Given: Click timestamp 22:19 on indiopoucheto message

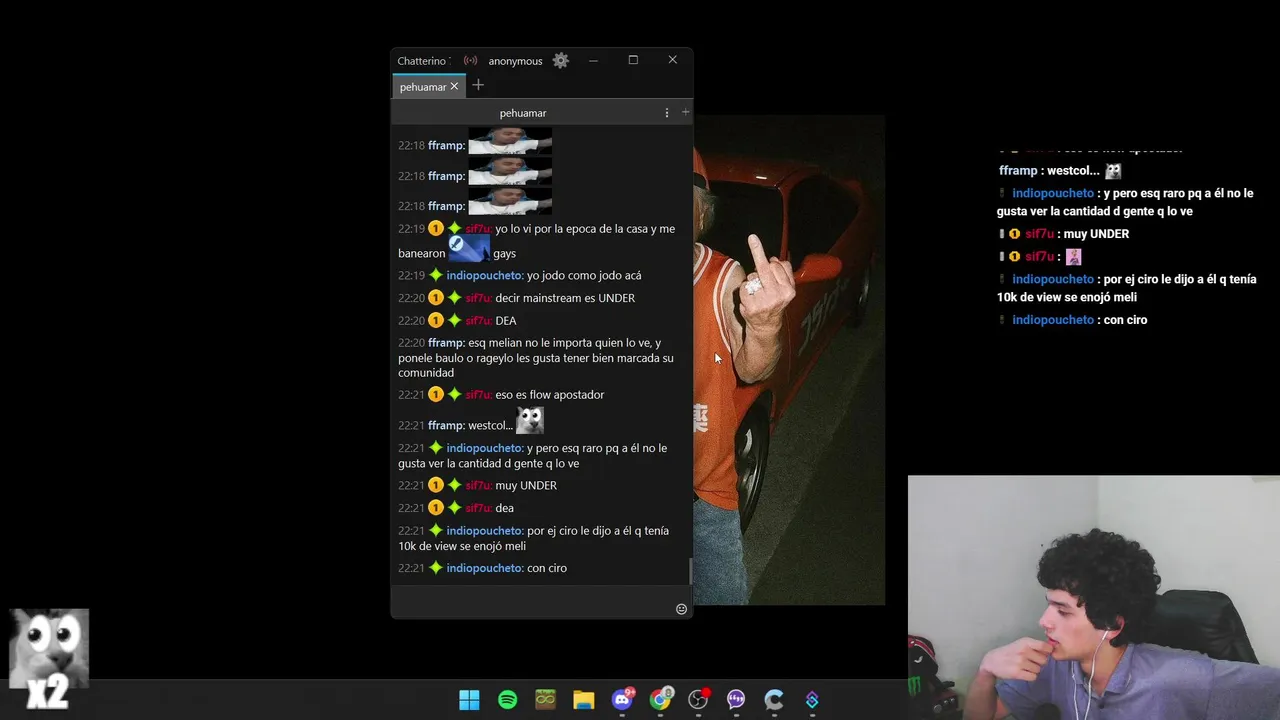Looking at the screenshot, I should (411, 275).
